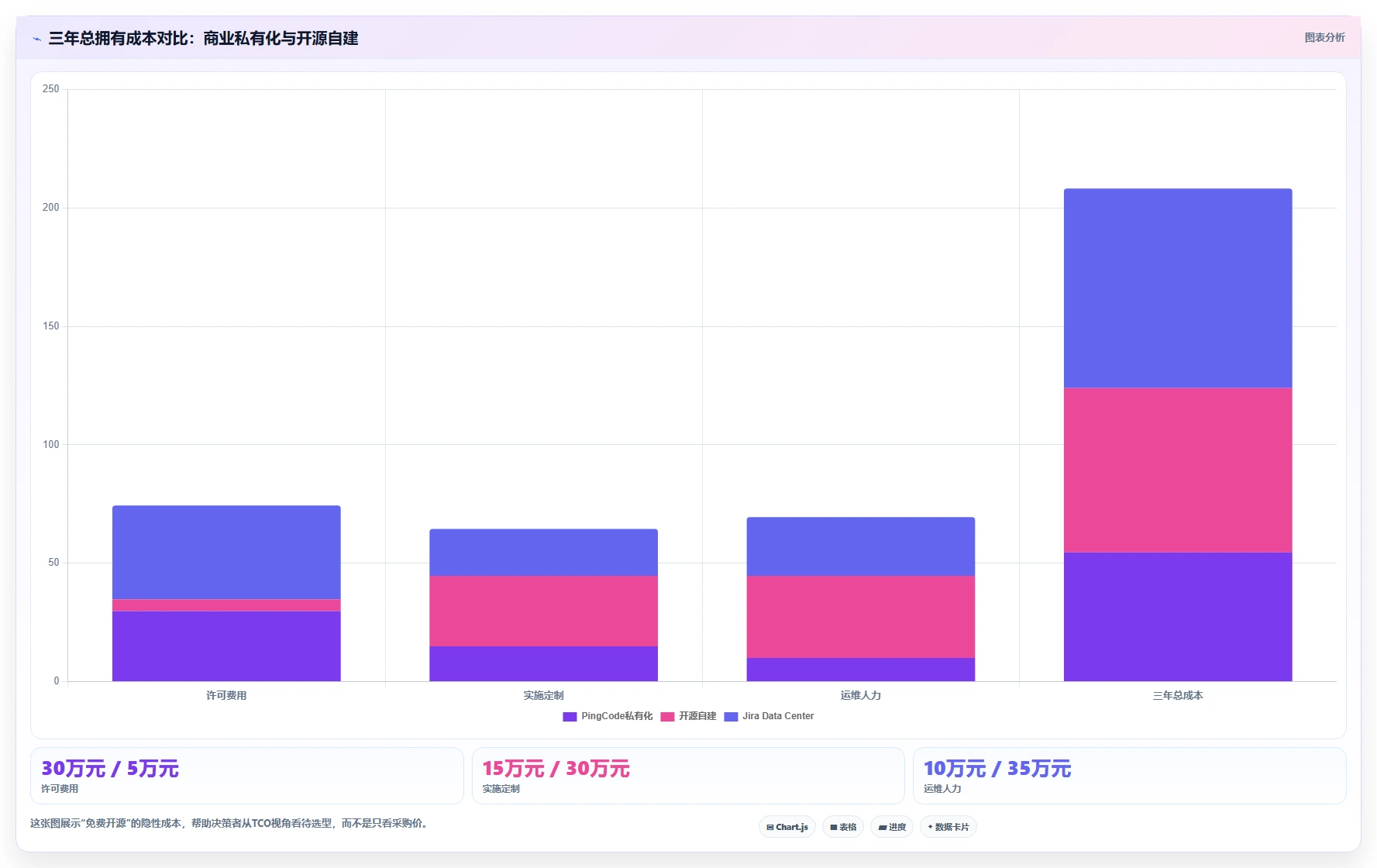The image size is (1377, 868).
Task: Click the 200 y-axis tick label
Action: [50, 208]
